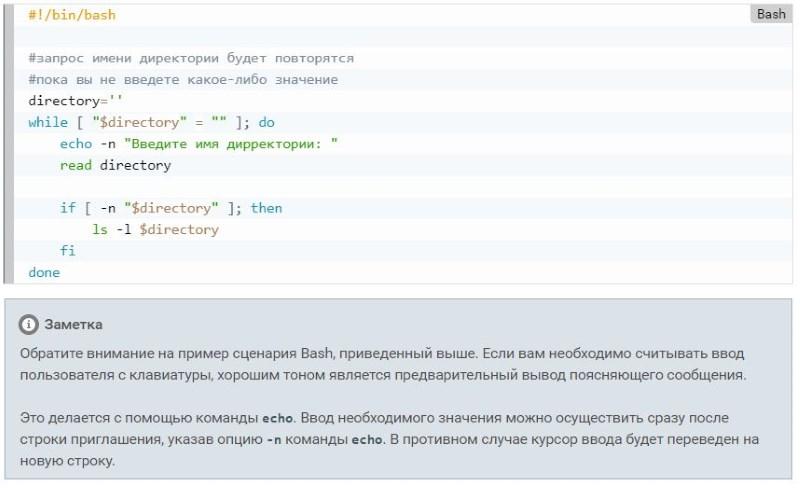Click the 'ls -l $directory' line
The height and width of the screenshot is (488, 800).
click(155, 230)
